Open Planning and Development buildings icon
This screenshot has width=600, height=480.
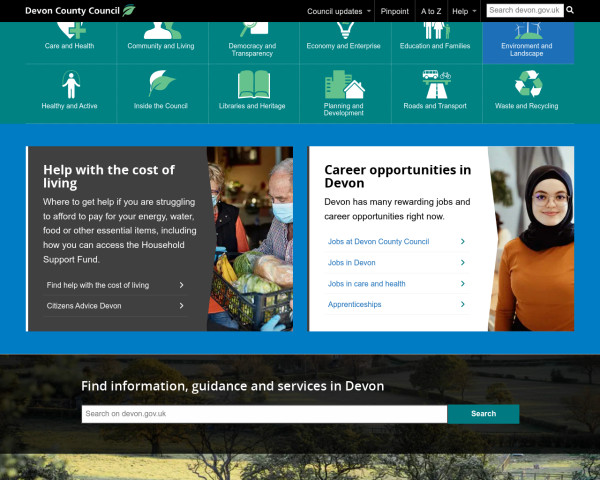343,84
